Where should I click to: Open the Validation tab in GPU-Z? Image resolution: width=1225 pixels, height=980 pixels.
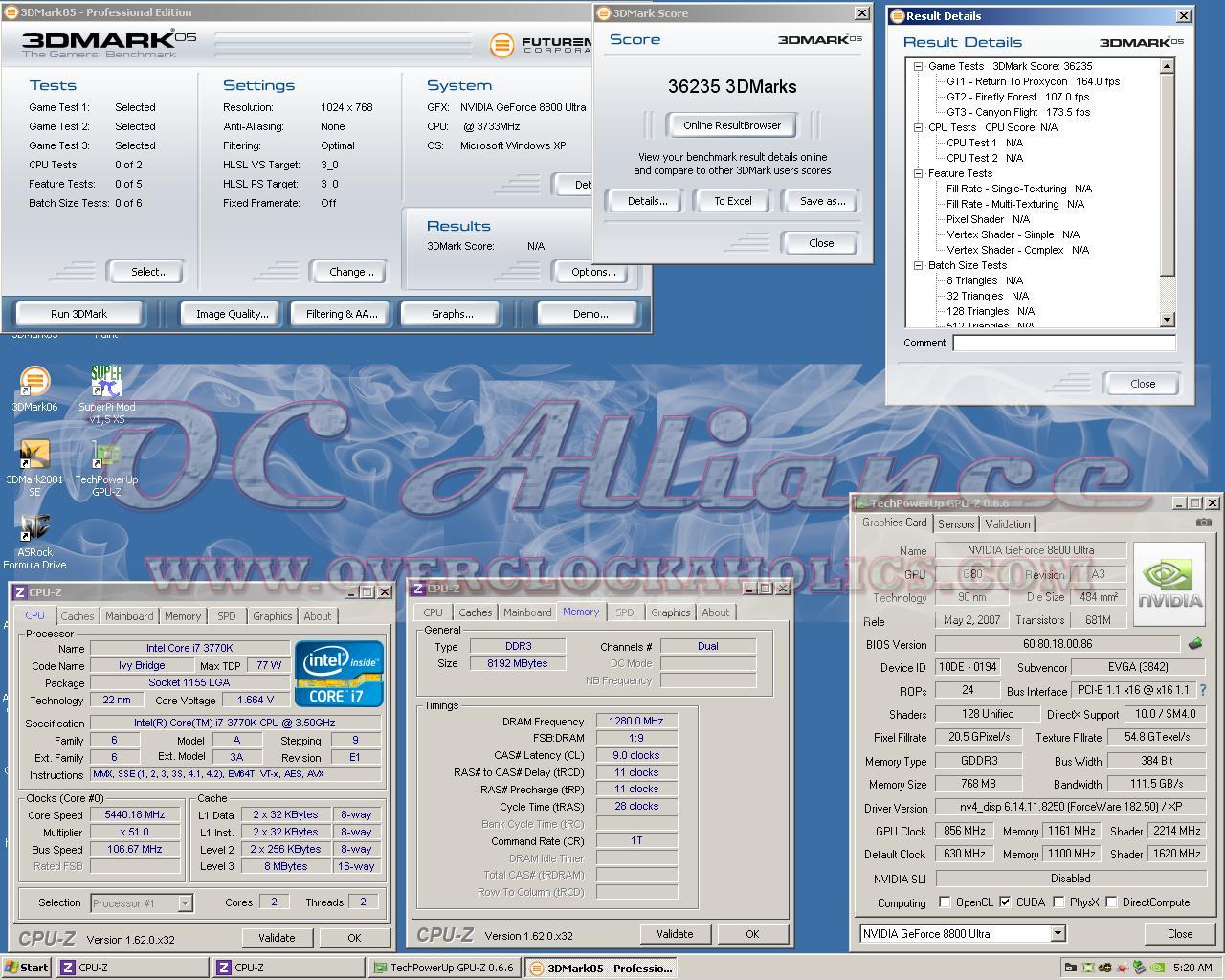click(x=1008, y=524)
